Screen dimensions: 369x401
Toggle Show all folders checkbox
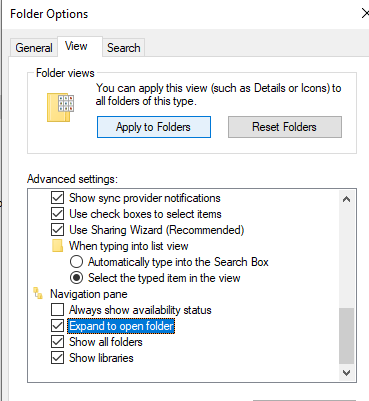[58, 342]
